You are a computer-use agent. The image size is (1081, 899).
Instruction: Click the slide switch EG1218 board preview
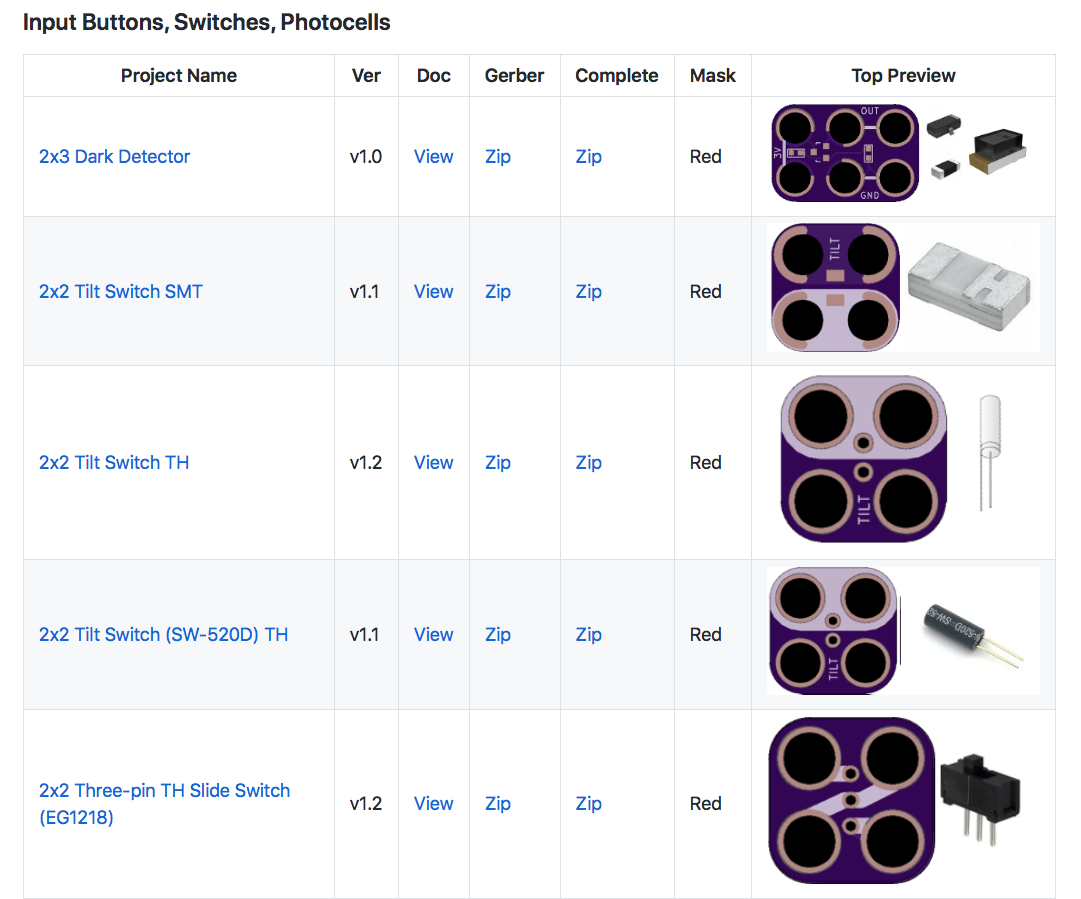(x=851, y=800)
